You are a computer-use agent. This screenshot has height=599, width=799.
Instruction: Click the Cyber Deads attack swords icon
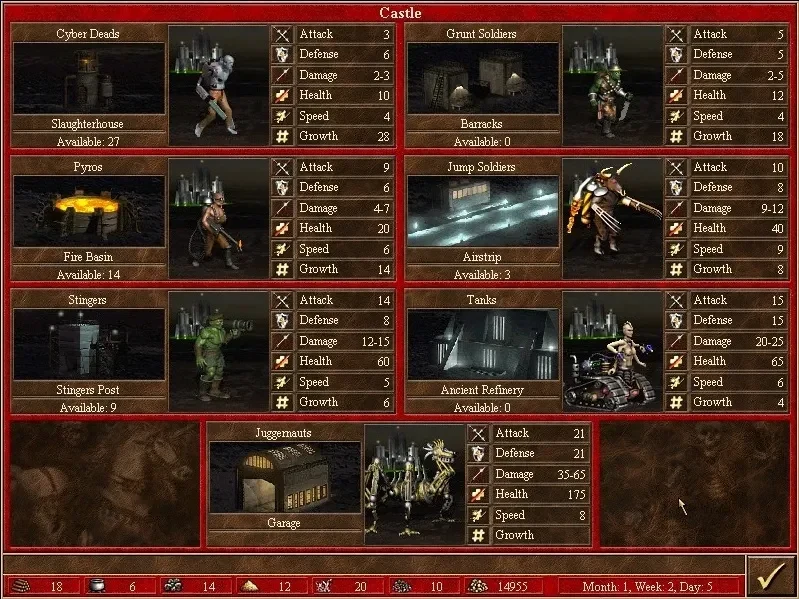[x=282, y=35]
